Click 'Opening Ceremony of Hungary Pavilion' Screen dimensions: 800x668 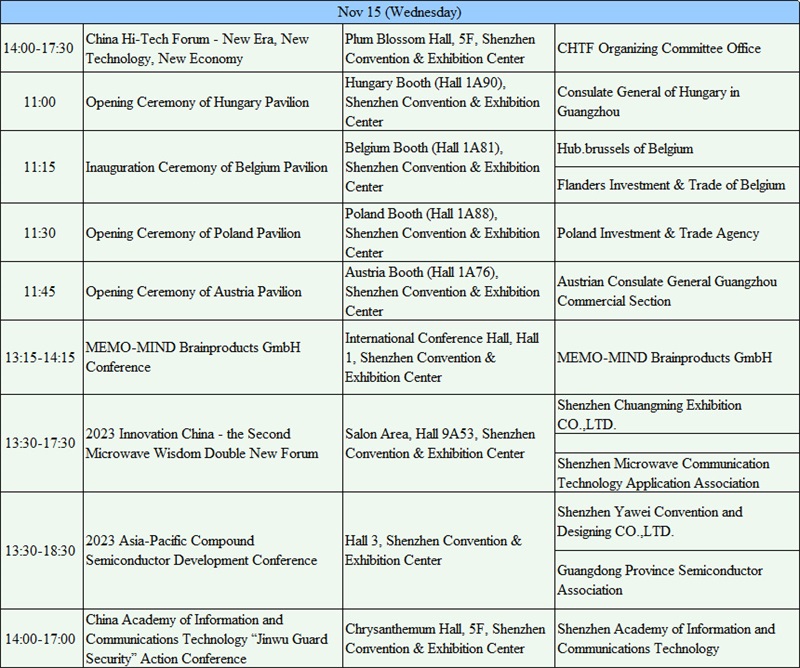[x=213, y=102]
